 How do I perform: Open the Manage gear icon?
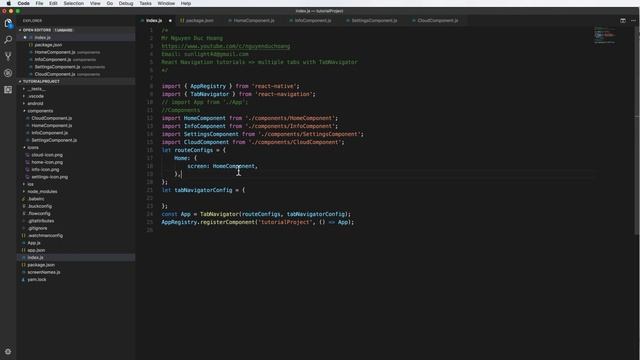(8, 351)
